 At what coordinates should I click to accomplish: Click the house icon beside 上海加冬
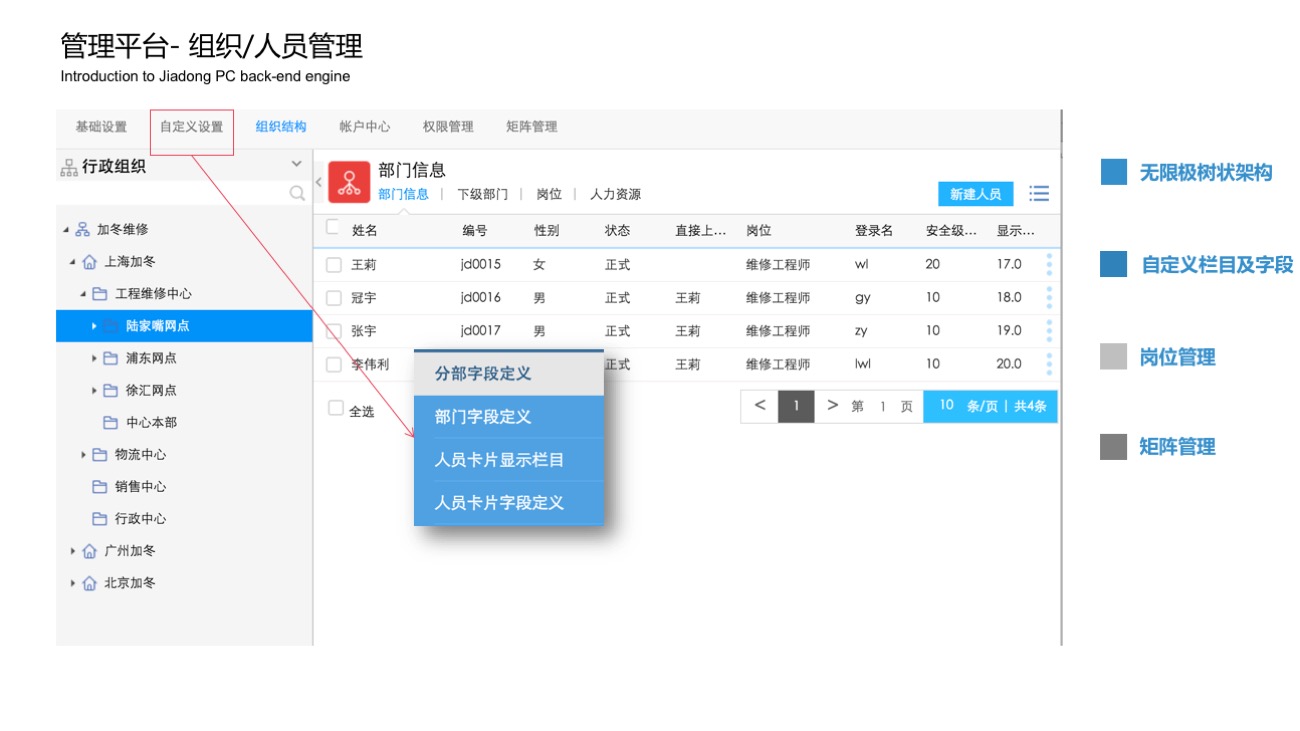click(x=89, y=262)
